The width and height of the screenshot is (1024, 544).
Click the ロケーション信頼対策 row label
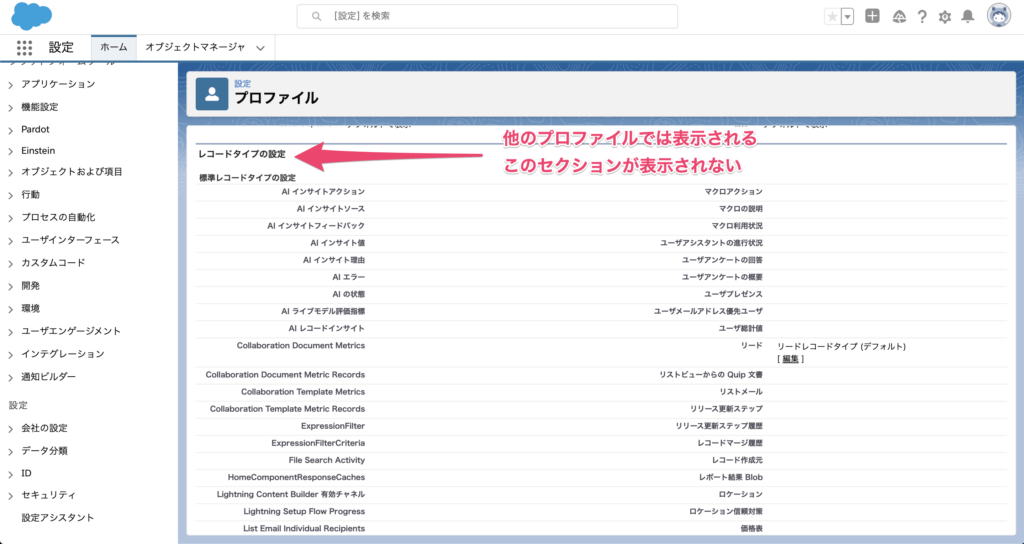pyautogui.click(x=726, y=511)
